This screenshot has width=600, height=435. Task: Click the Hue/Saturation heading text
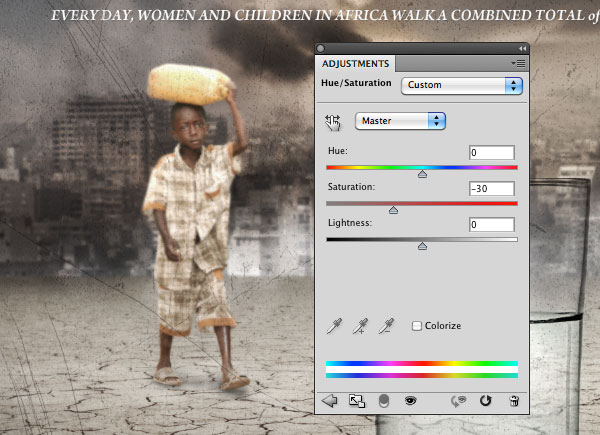(356, 83)
